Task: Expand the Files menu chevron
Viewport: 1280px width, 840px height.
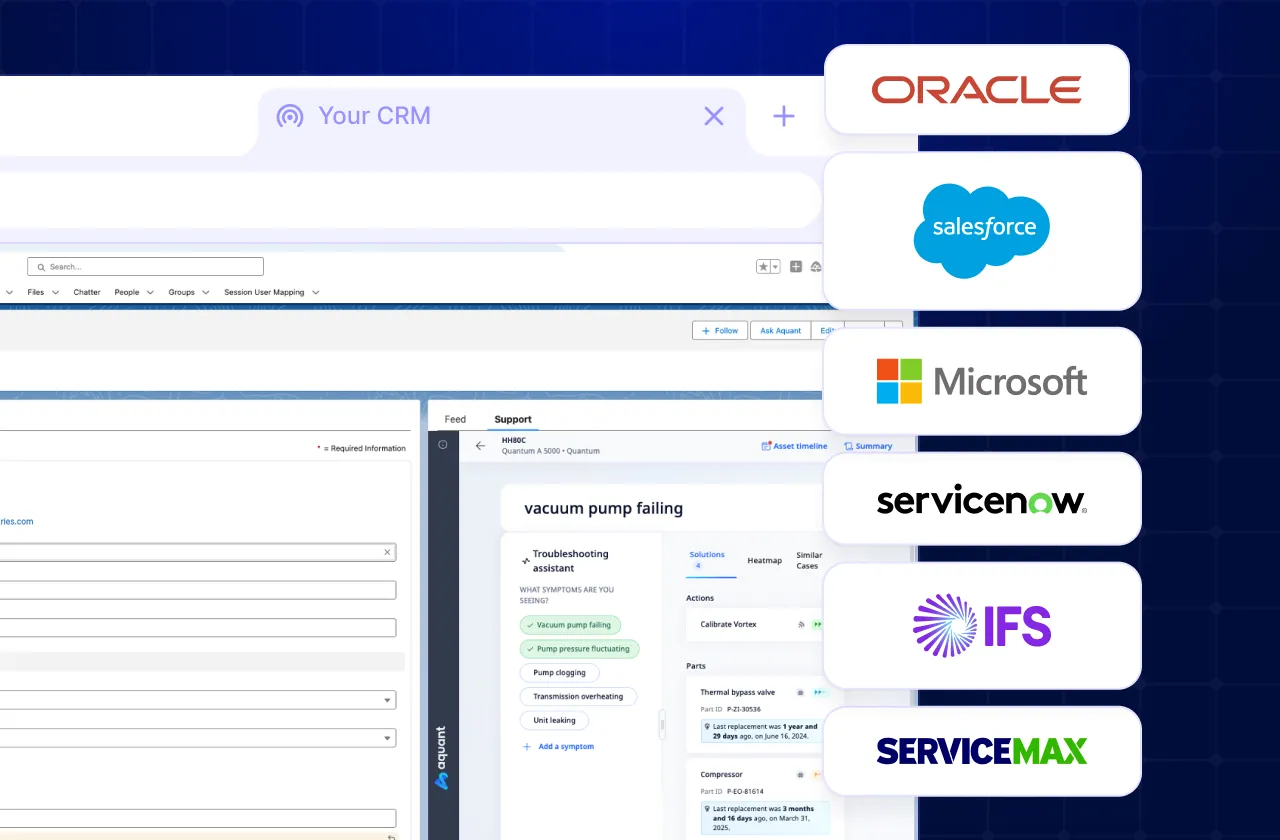Action: pyautogui.click(x=54, y=293)
